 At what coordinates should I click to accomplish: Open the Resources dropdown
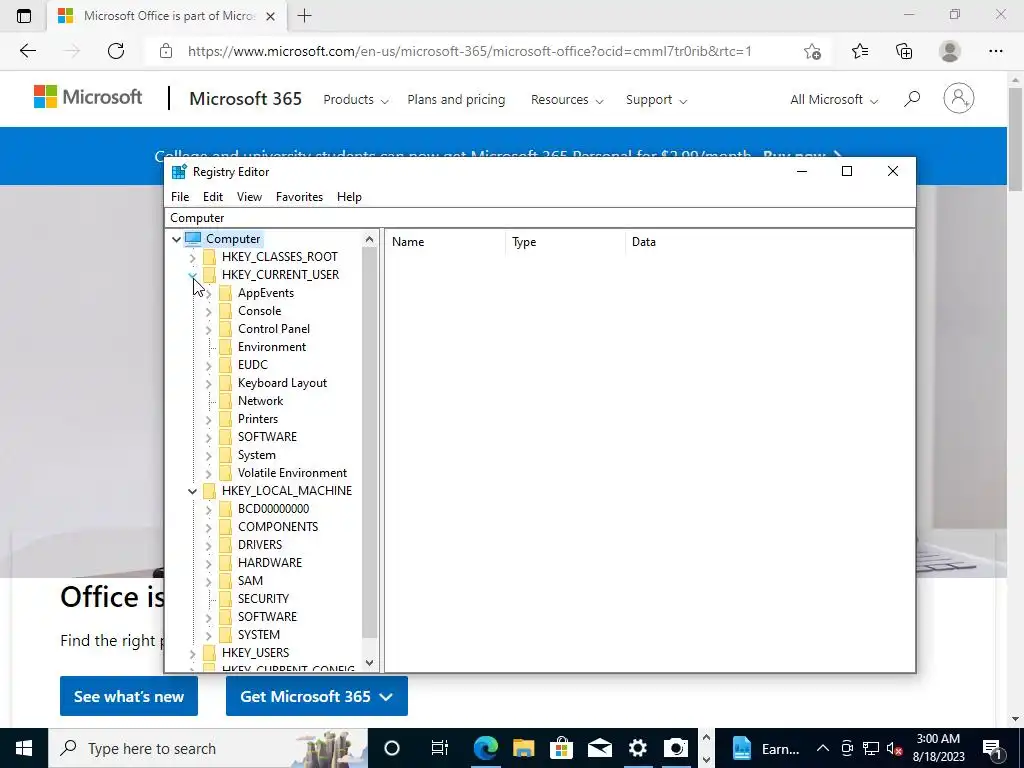[567, 100]
